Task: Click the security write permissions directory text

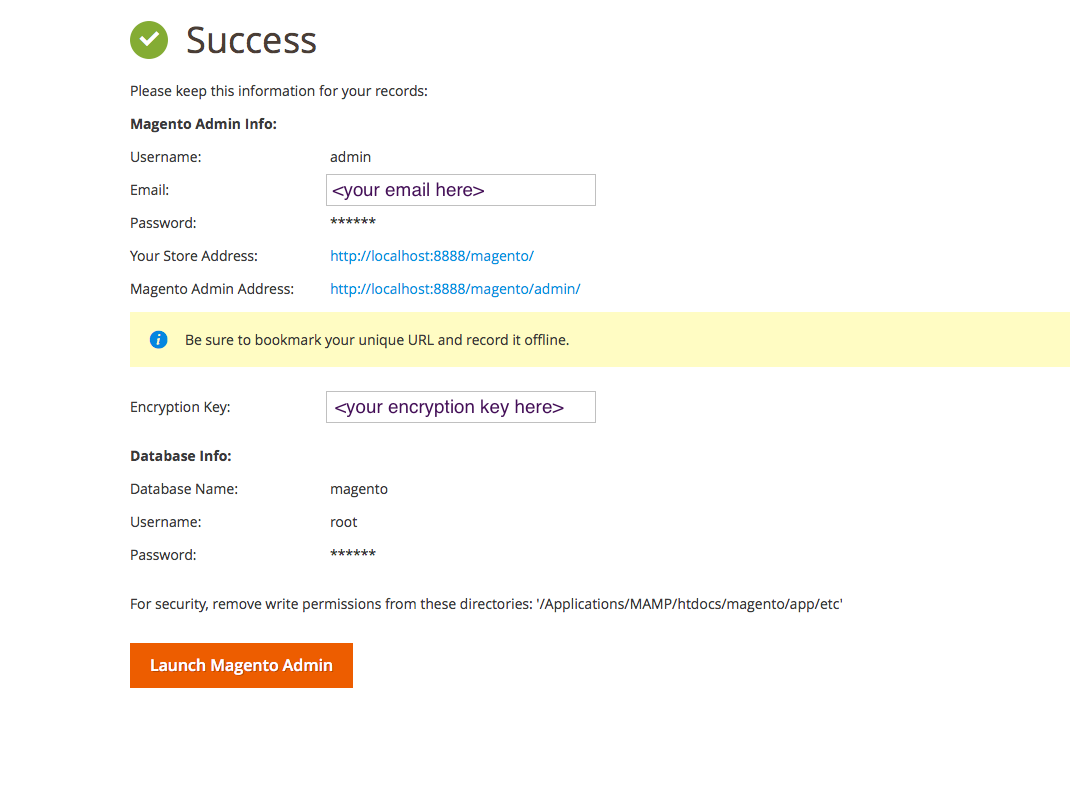Action: tap(486, 604)
